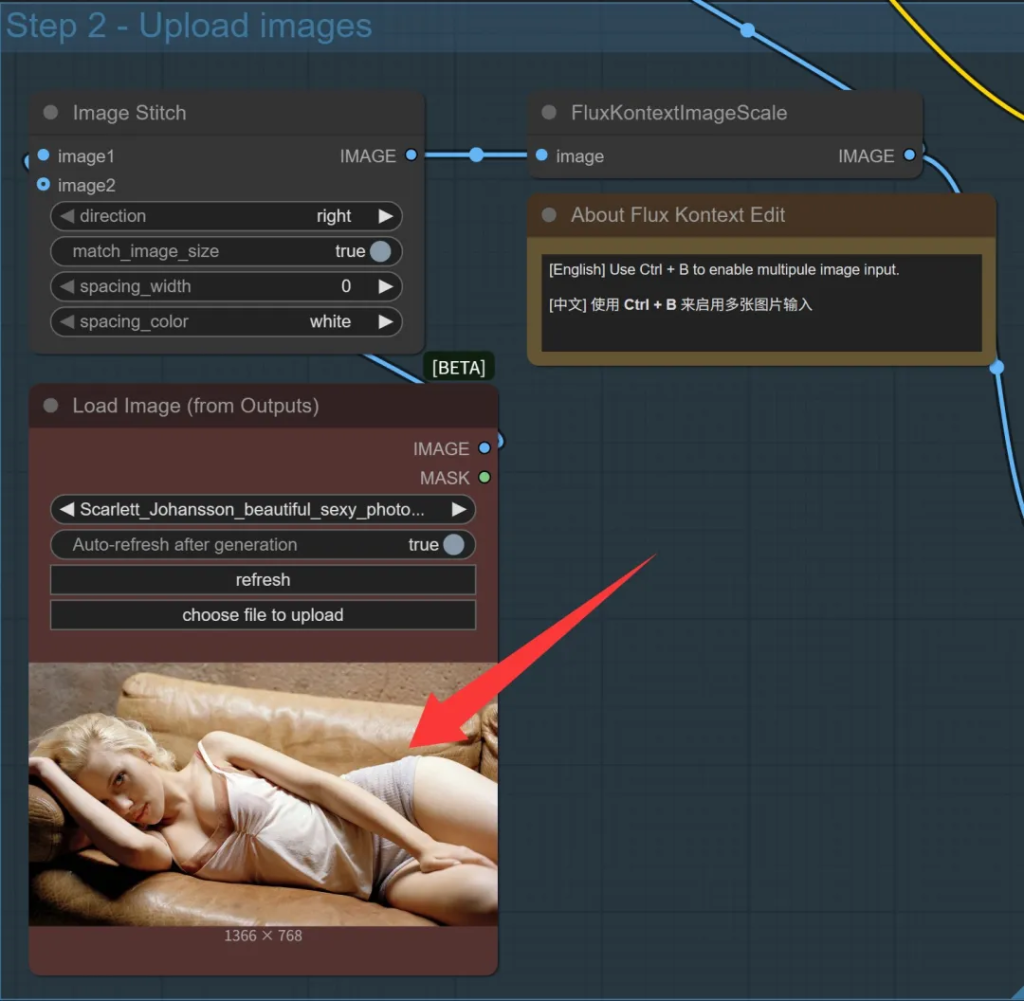Click the image2 input socket
Viewport: 1024px width, 1001px height.
point(43,185)
